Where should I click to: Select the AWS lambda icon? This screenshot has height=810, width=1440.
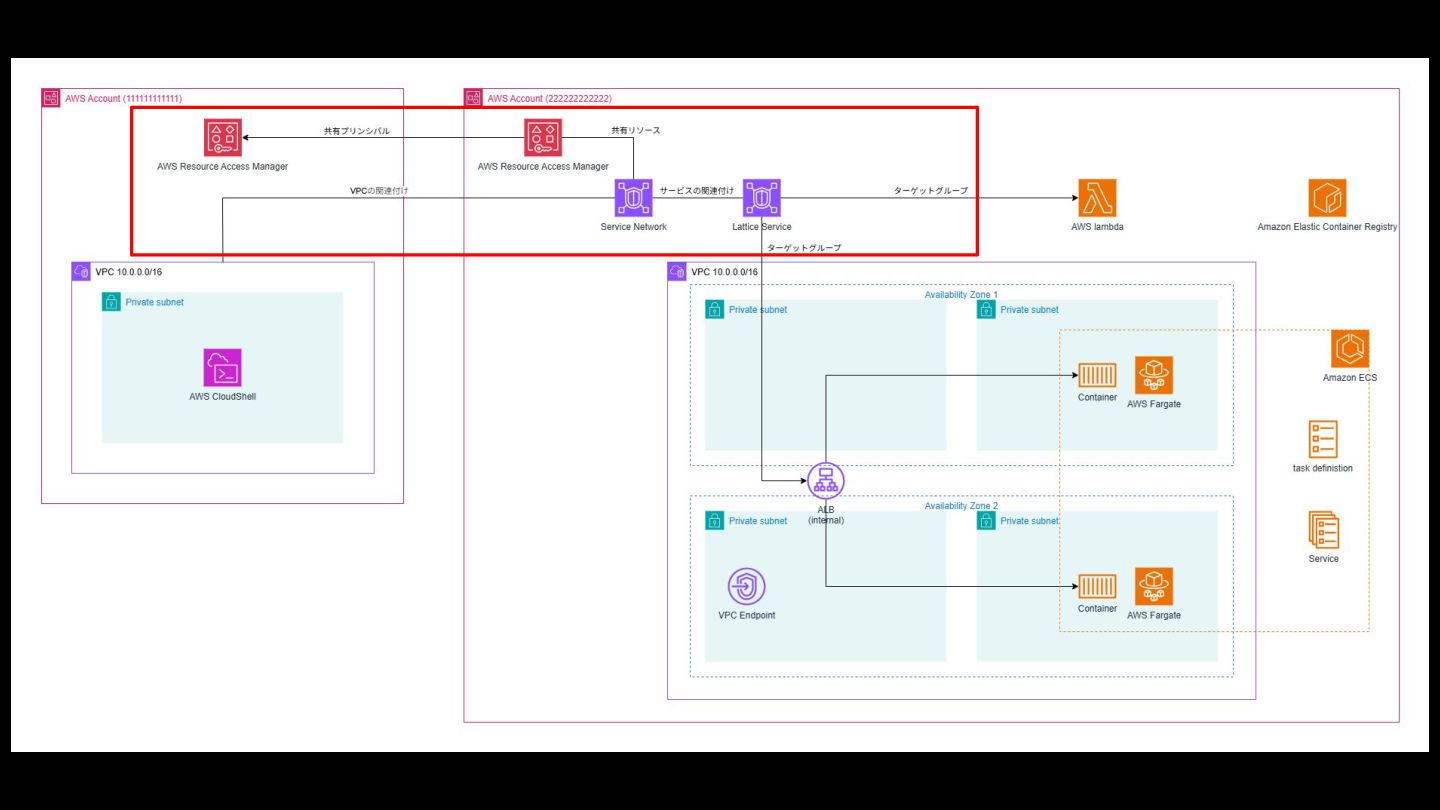[x=1097, y=198]
